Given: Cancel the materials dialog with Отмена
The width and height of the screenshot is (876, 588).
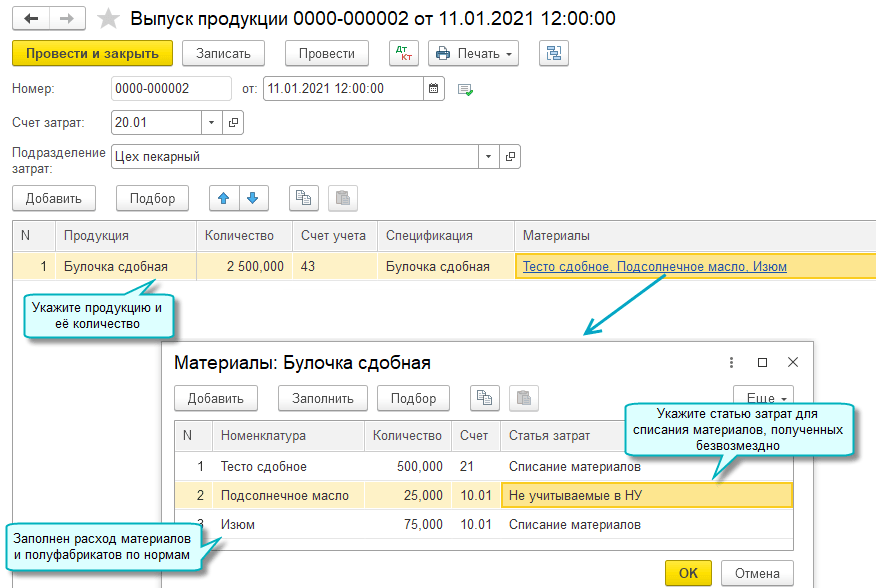Looking at the screenshot, I should 757,573.
